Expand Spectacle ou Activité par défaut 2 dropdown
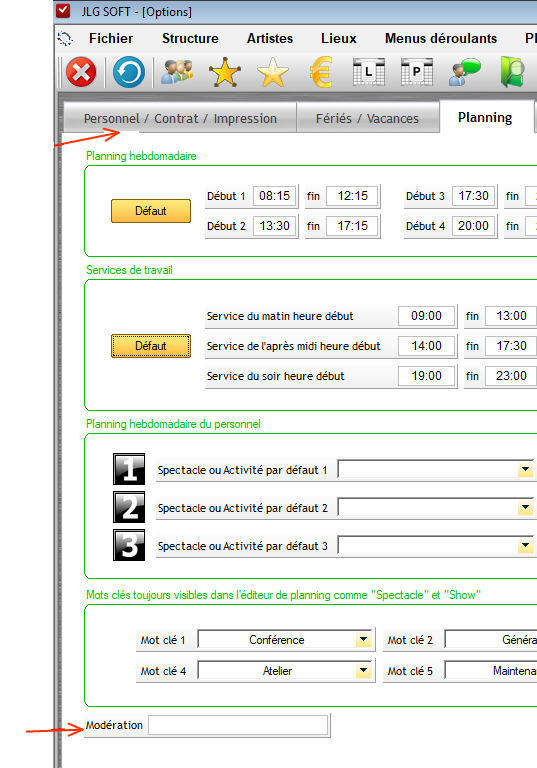Screen dimensions: 537x768 [525, 507]
